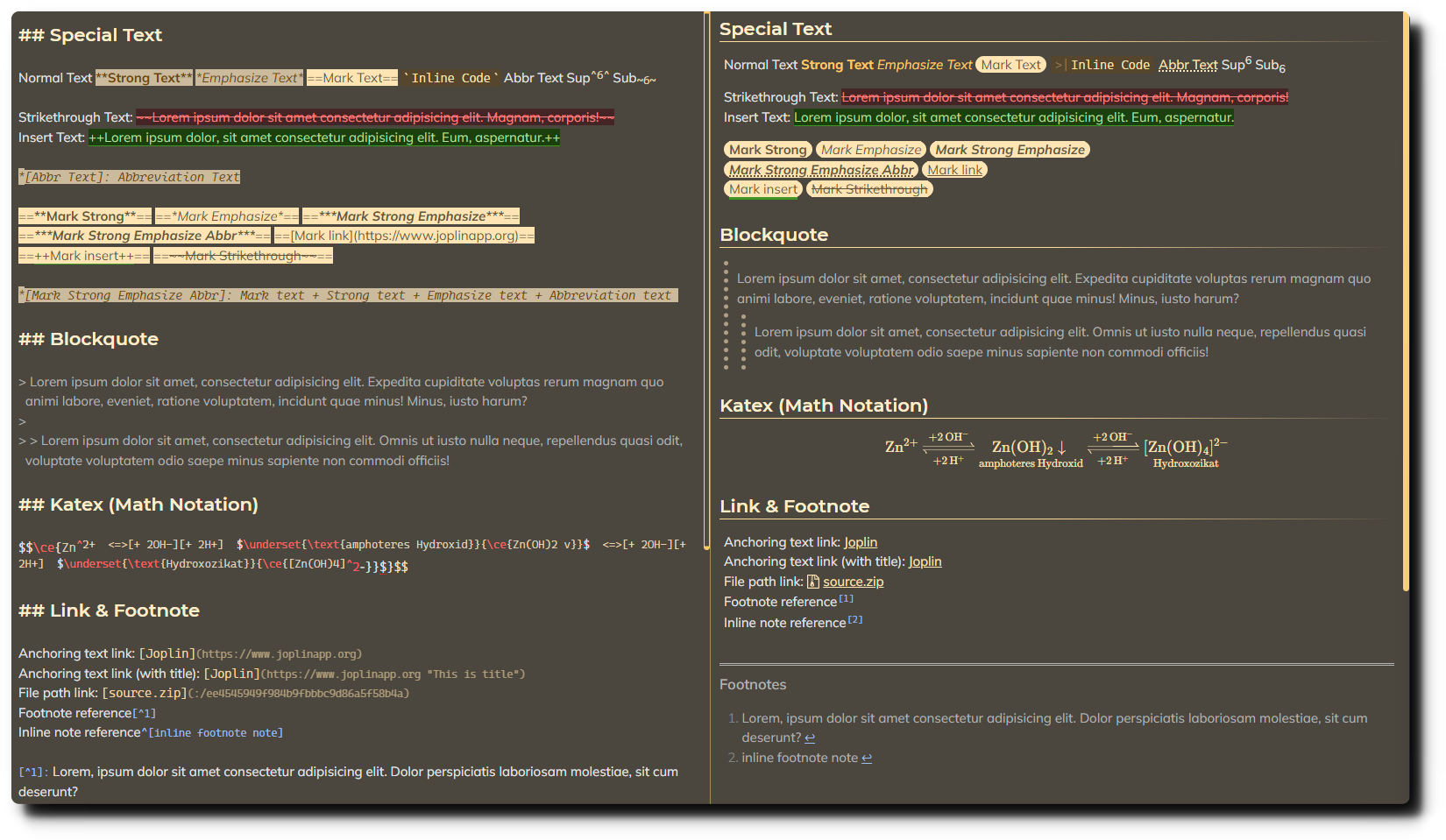
Task: Click the highlighted "Mark Text" pill in preview
Action: click(x=1011, y=65)
